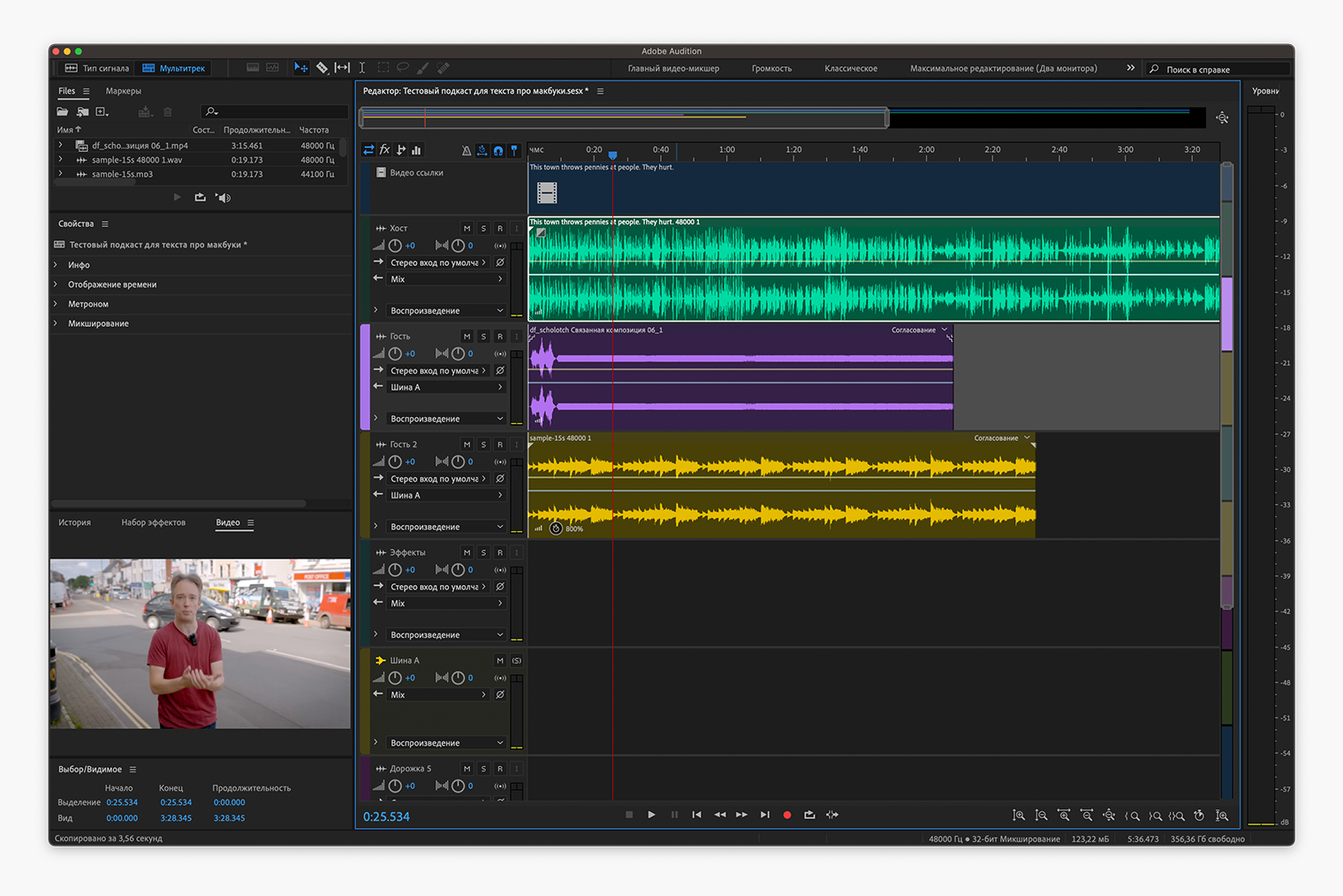The height and width of the screenshot is (896, 1343).
Task: Open the Набор эффектов tab
Action: [x=154, y=523]
